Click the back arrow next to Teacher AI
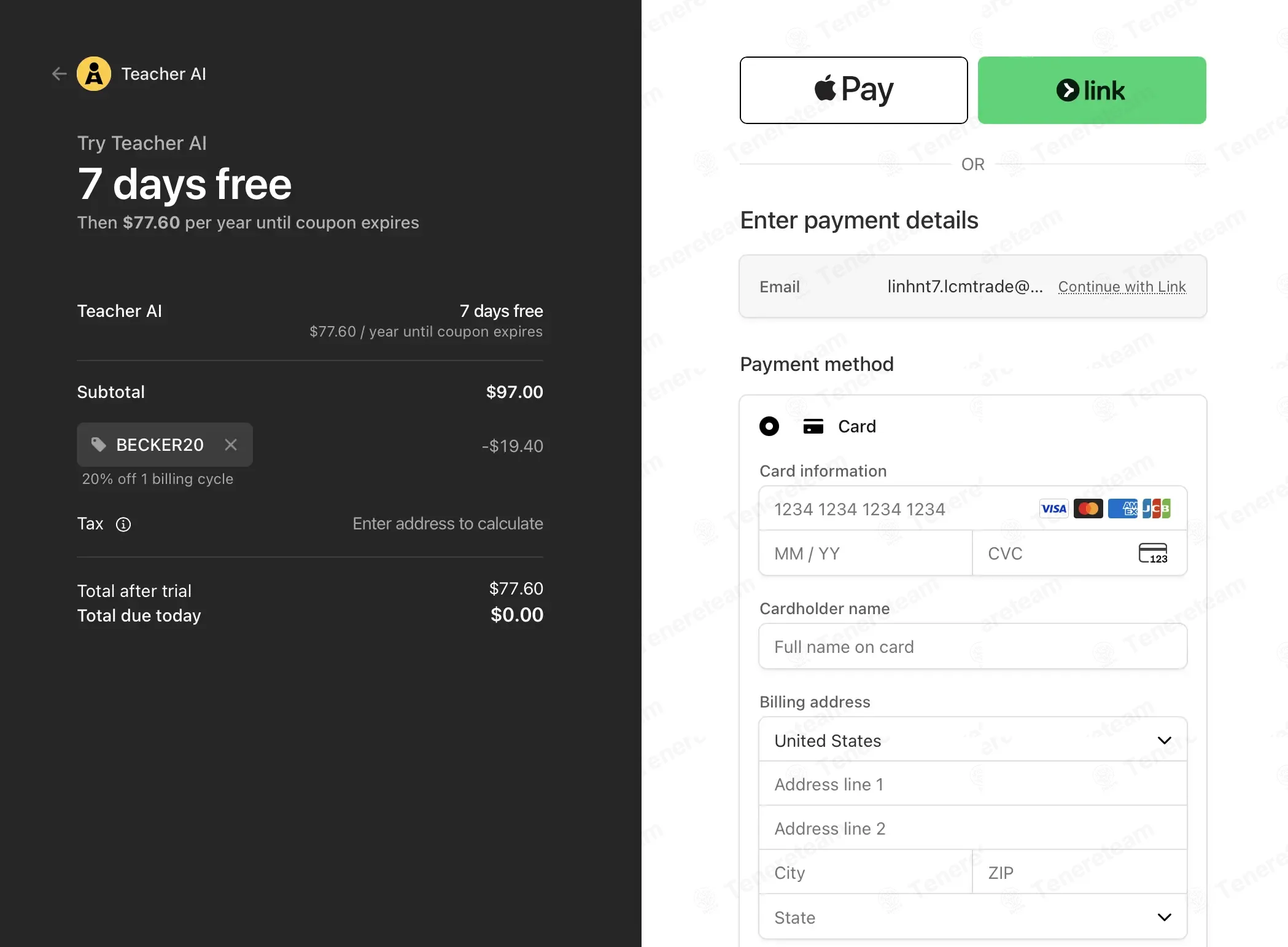 click(59, 74)
